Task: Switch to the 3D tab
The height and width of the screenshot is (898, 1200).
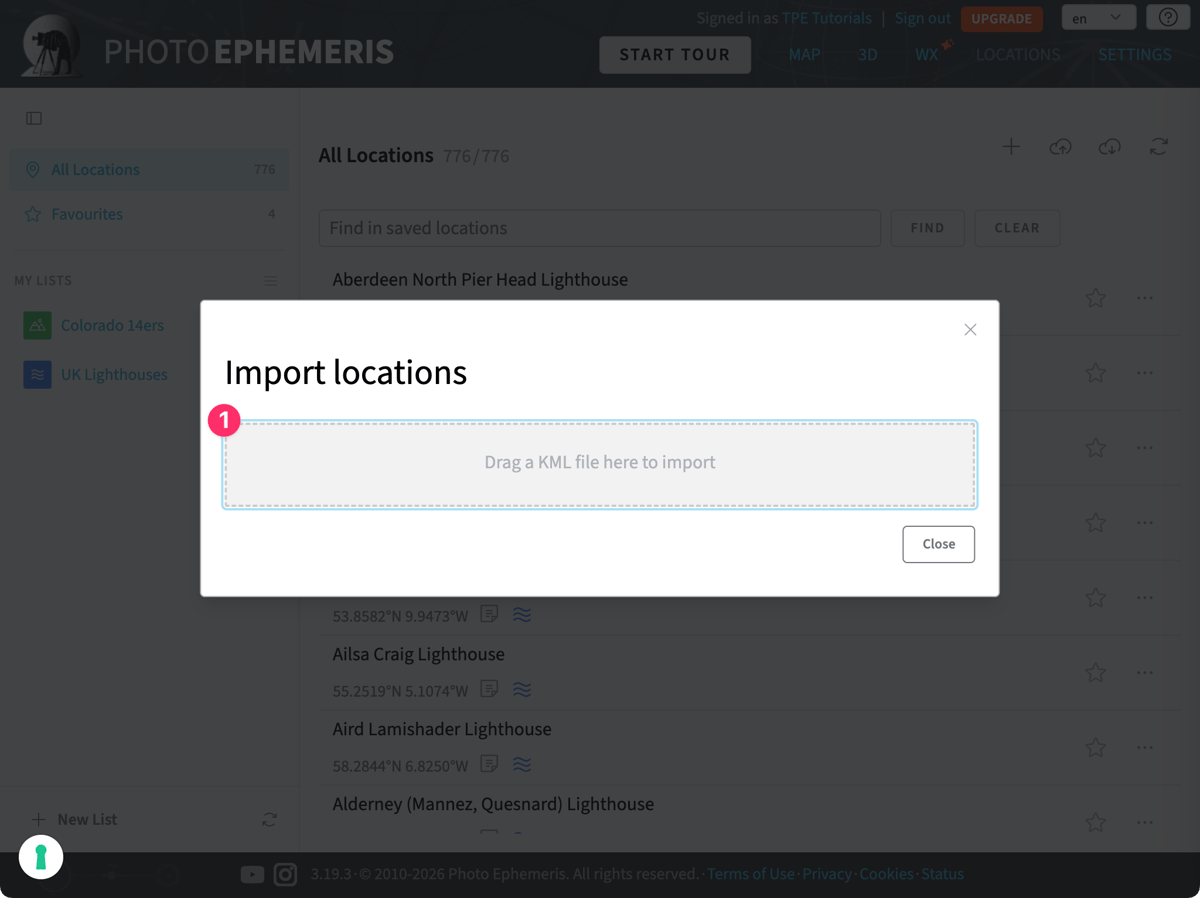Action: coord(867,55)
